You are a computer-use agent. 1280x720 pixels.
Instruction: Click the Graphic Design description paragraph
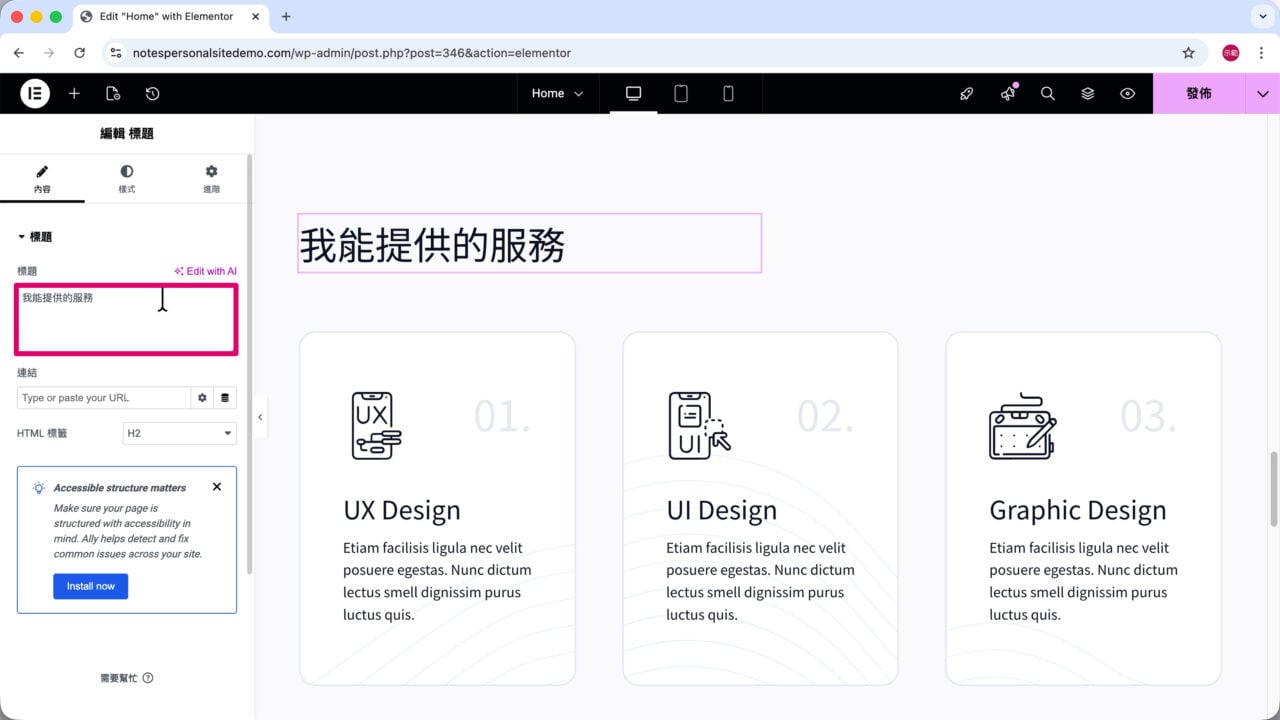(1083, 581)
